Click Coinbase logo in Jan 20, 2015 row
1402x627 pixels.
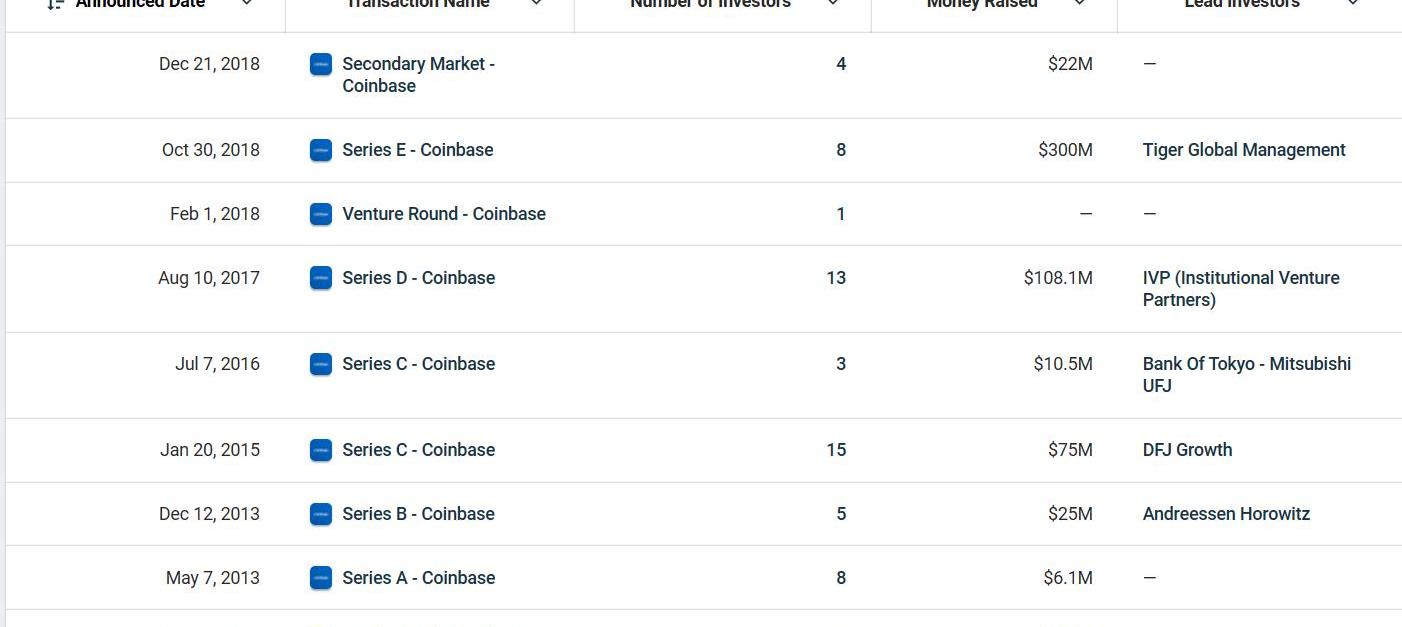point(321,451)
